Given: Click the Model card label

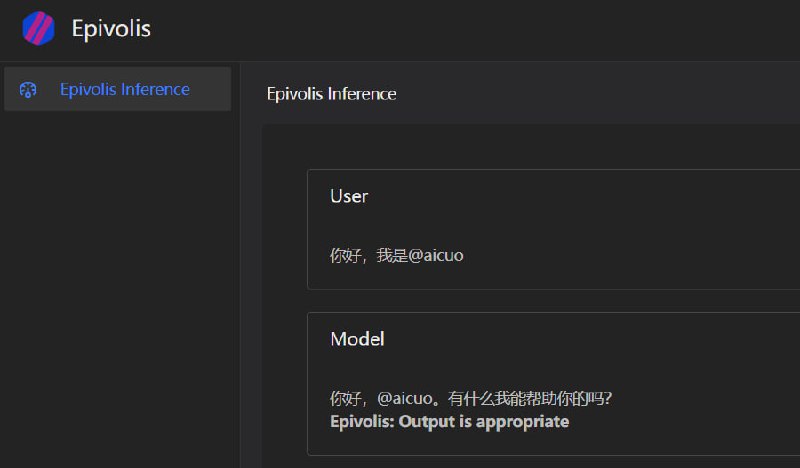Looking at the screenshot, I should (357, 339).
